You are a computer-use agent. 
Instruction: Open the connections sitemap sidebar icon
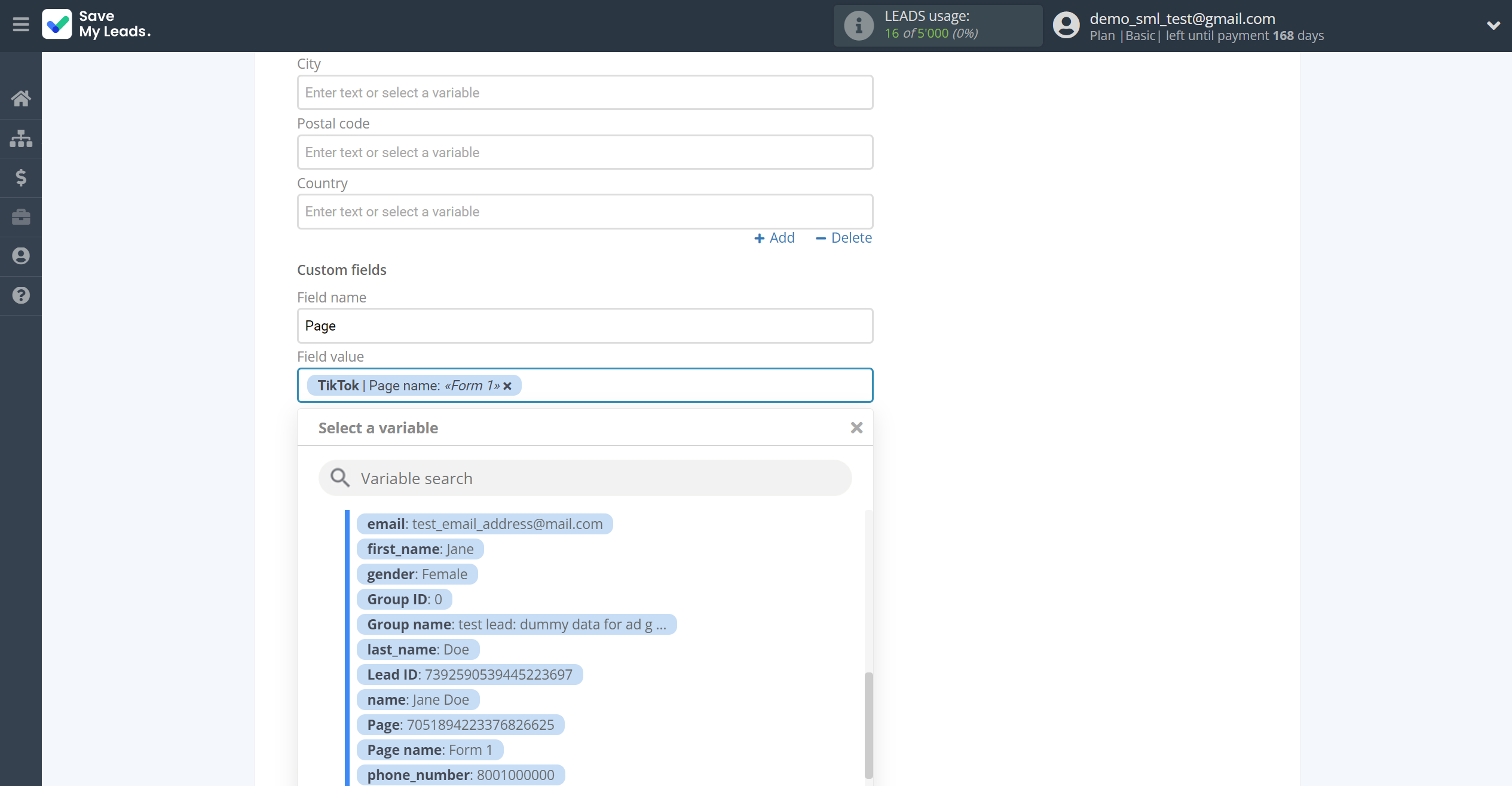pos(21,138)
